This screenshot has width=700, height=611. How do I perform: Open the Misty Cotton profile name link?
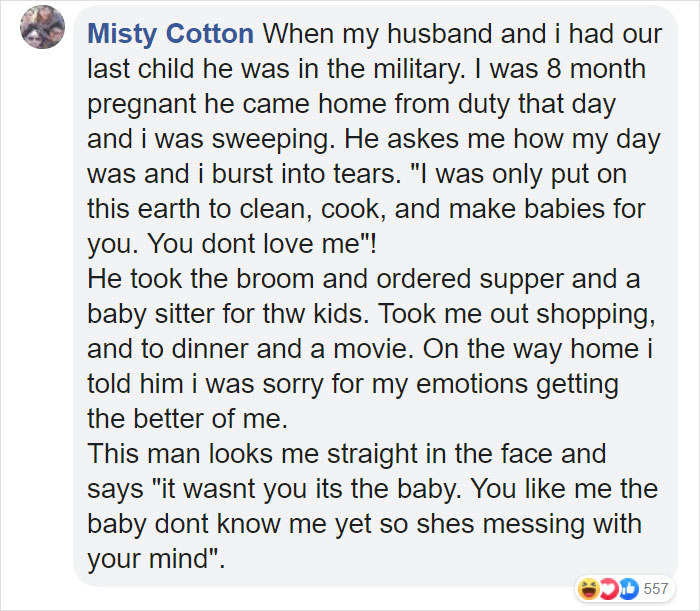(170, 34)
